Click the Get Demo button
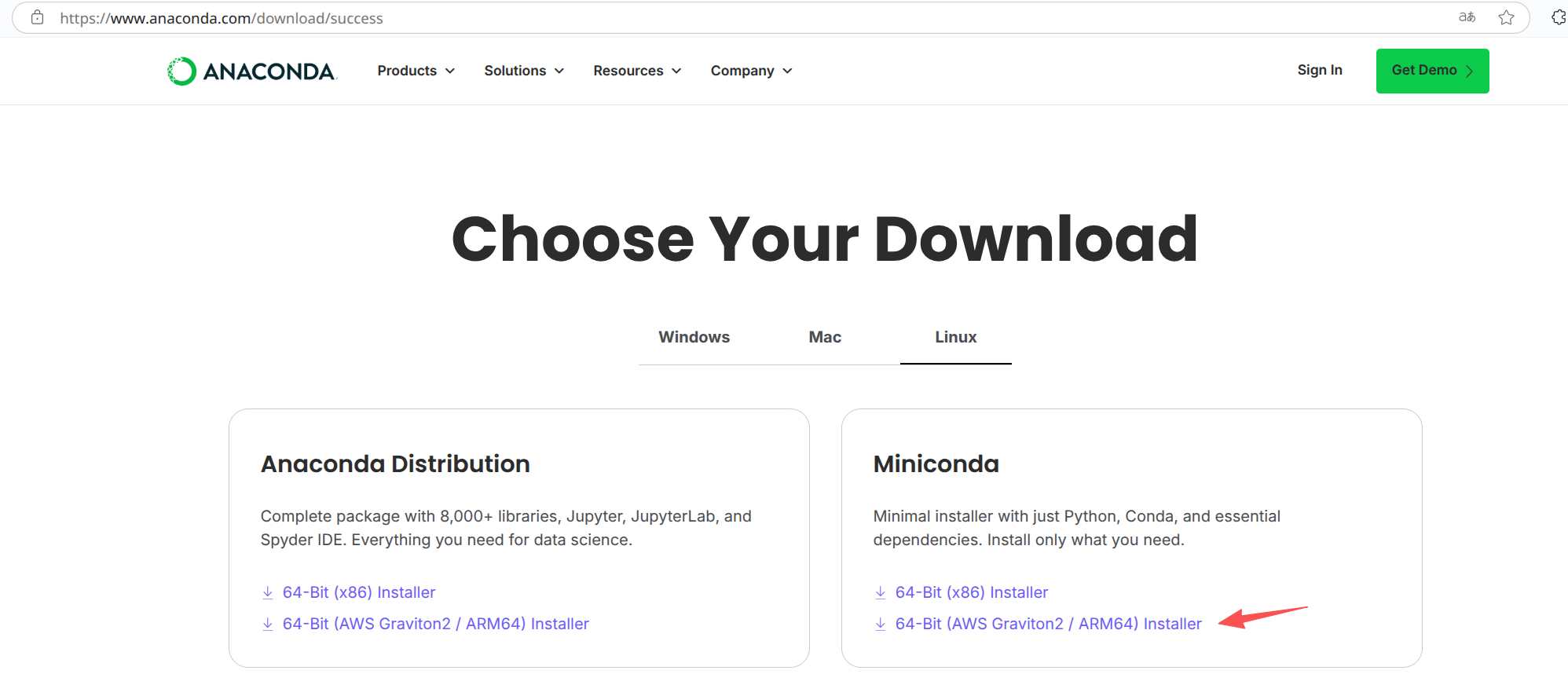Screen dimensions: 1568x696 1433,71
